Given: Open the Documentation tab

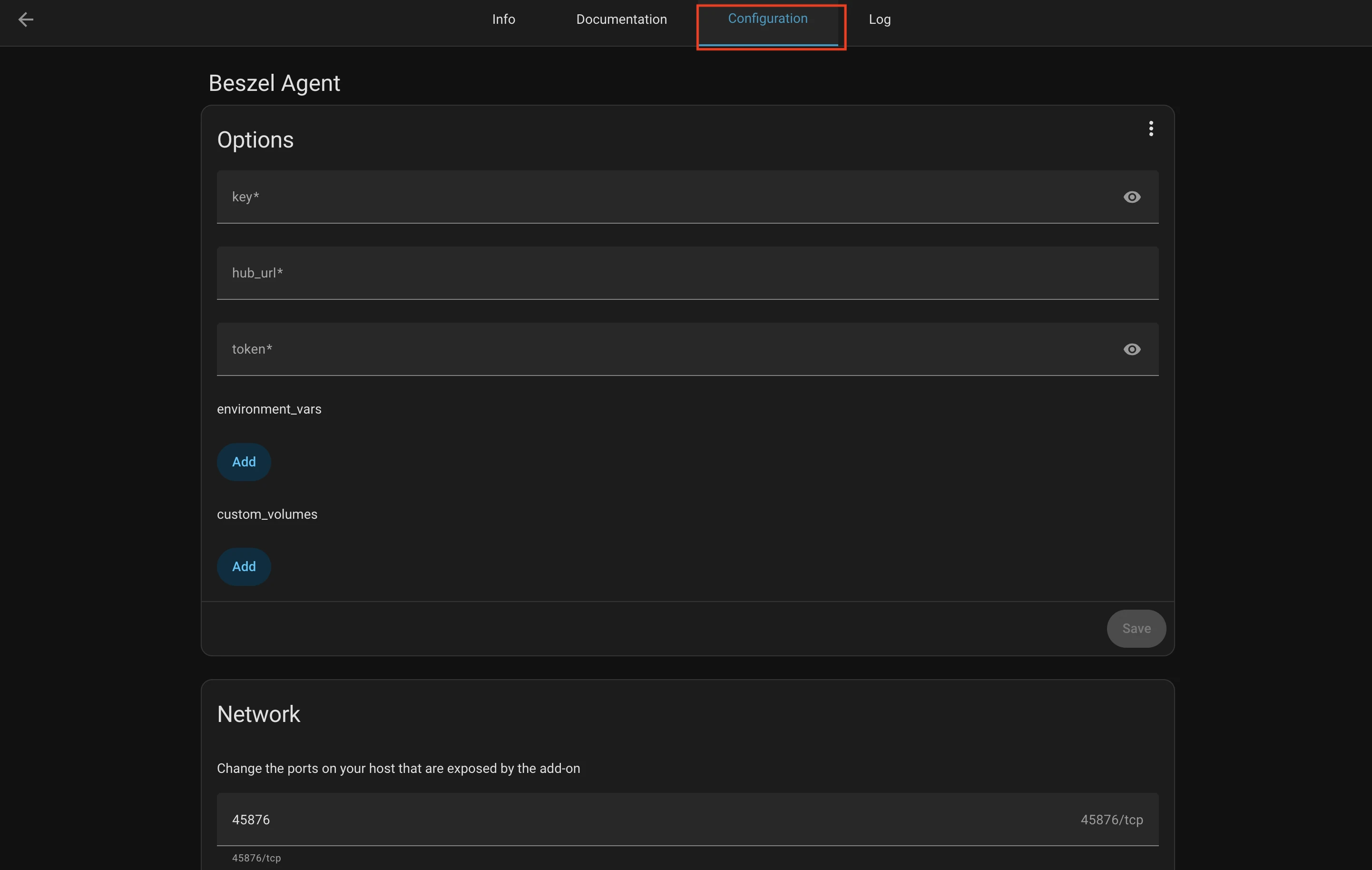Looking at the screenshot, I should click(x=622, y=20).
